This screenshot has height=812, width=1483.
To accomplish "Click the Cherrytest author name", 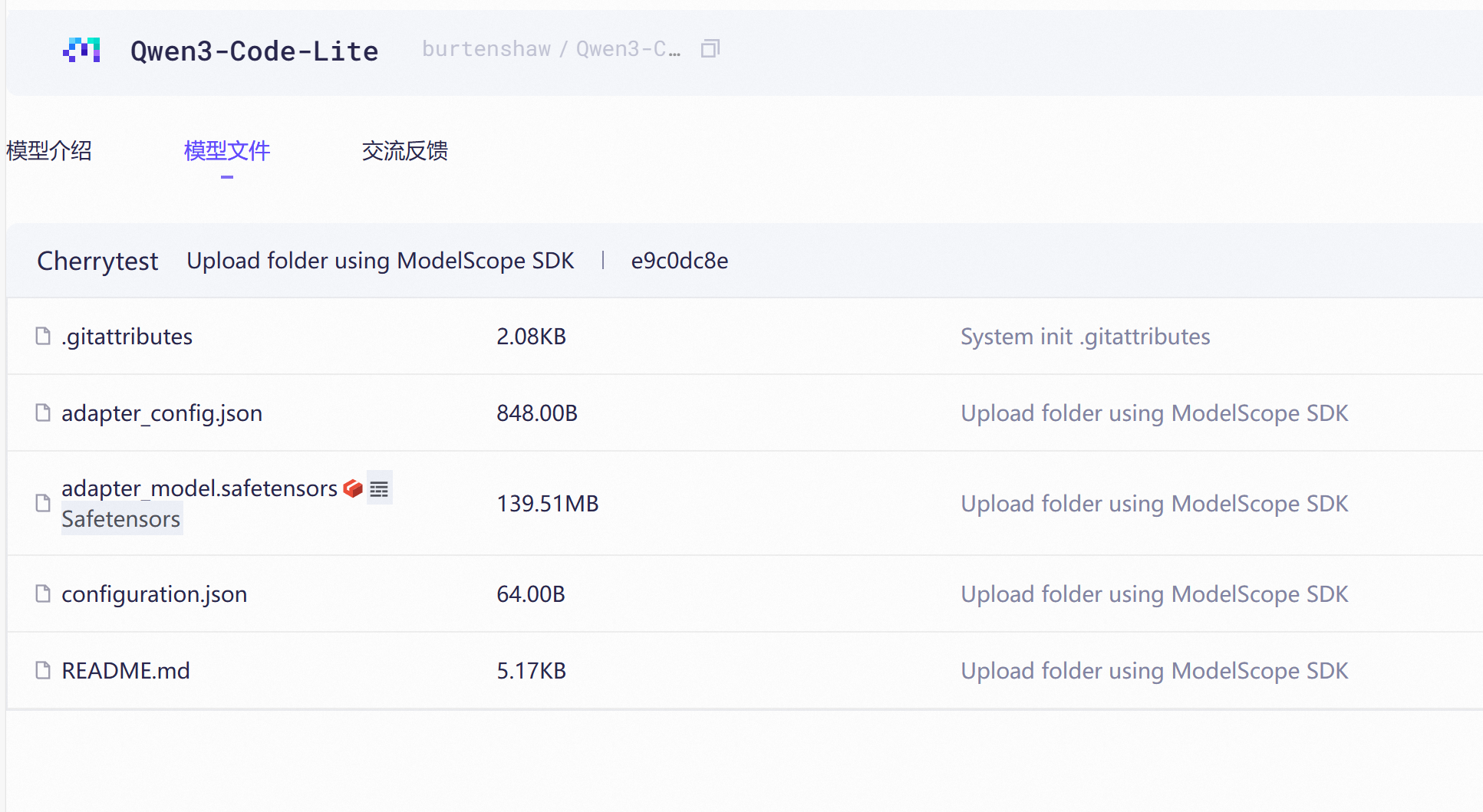I will point(97,261).
